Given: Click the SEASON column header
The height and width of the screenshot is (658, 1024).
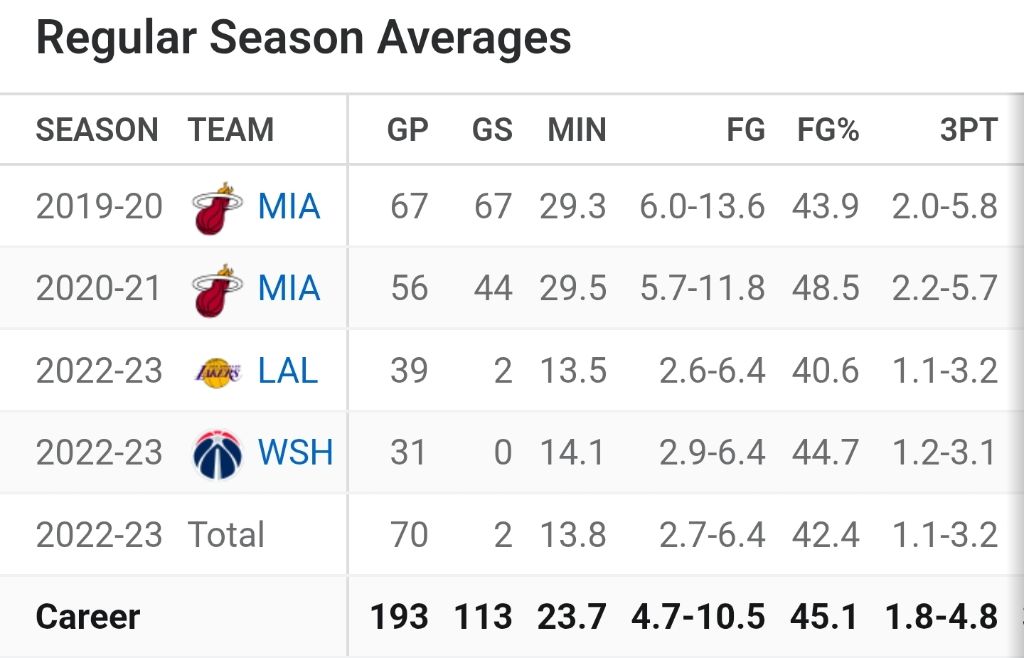Looking at the screenshot, I should (x=97, y=129).
